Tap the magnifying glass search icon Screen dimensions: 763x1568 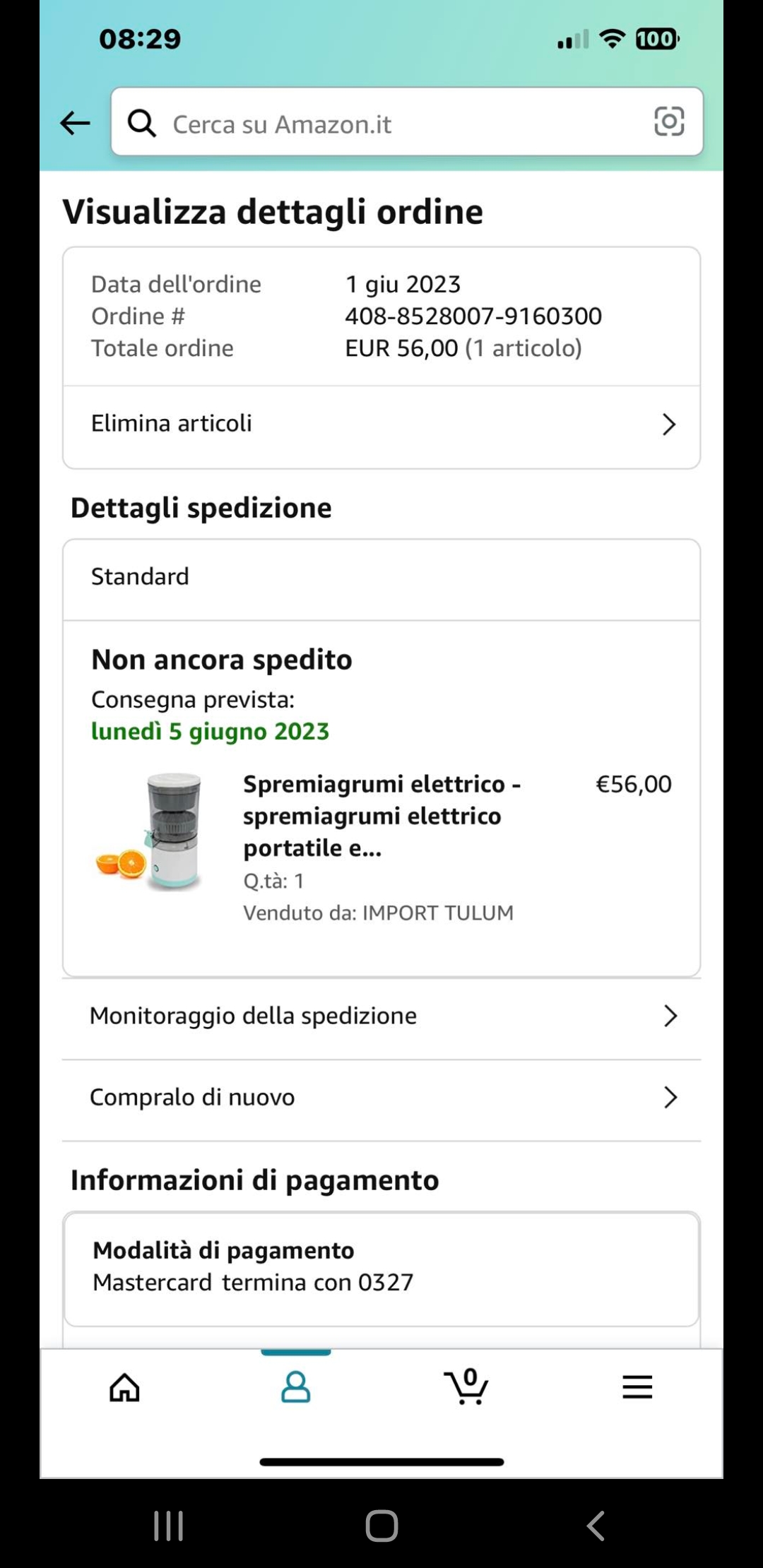(x=141, y=123)
